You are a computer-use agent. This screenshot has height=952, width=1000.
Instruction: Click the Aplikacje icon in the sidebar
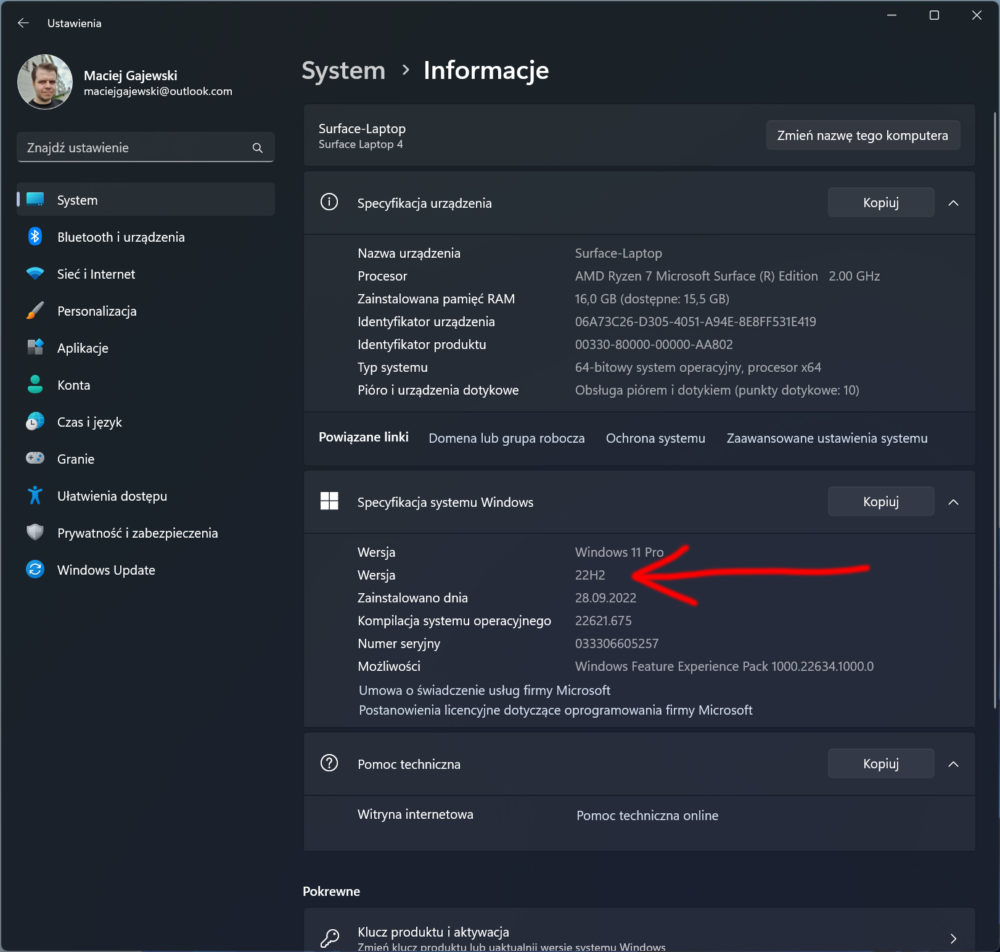click(35, 348)
